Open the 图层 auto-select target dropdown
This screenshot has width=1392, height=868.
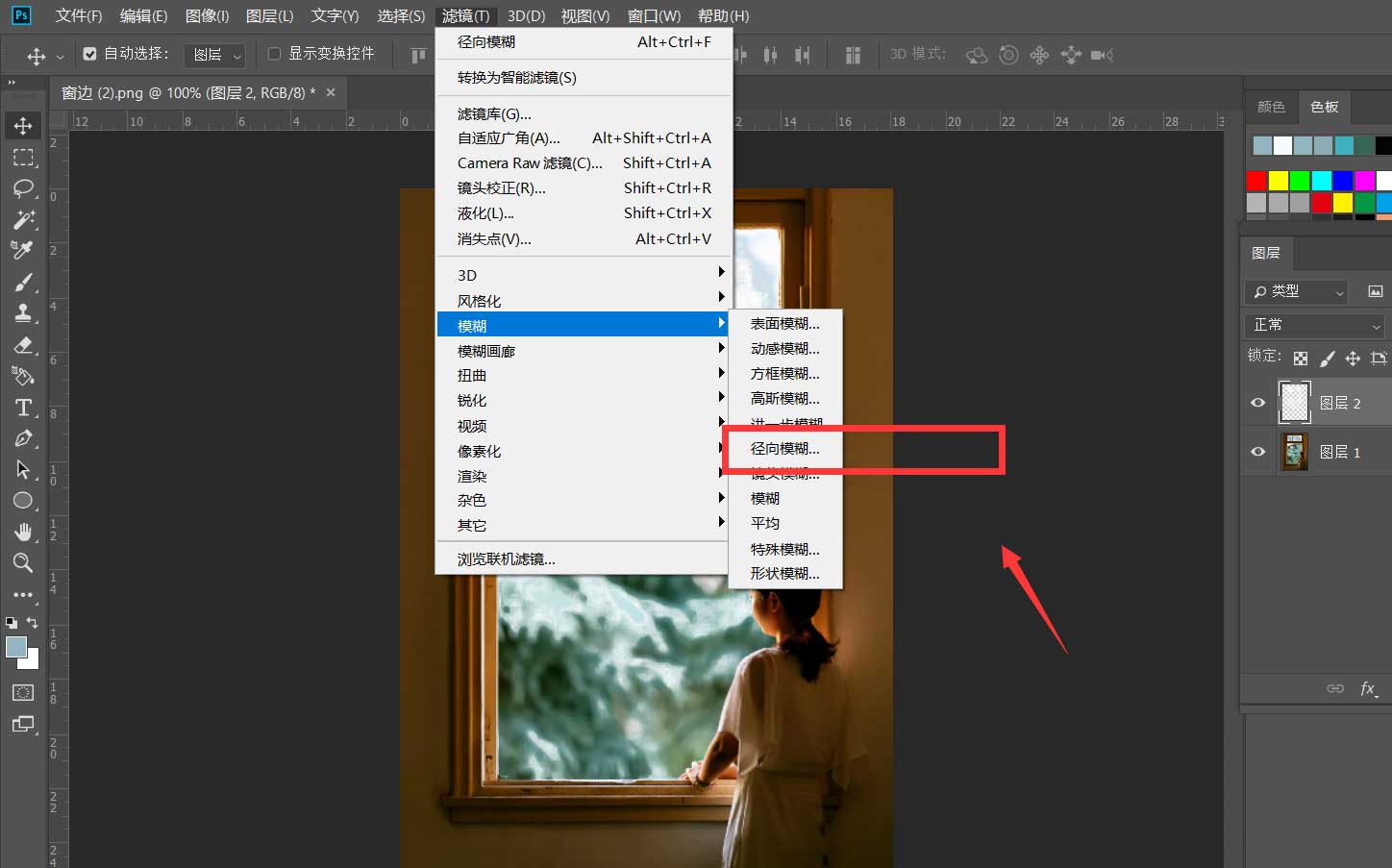[x=214, y=55]
